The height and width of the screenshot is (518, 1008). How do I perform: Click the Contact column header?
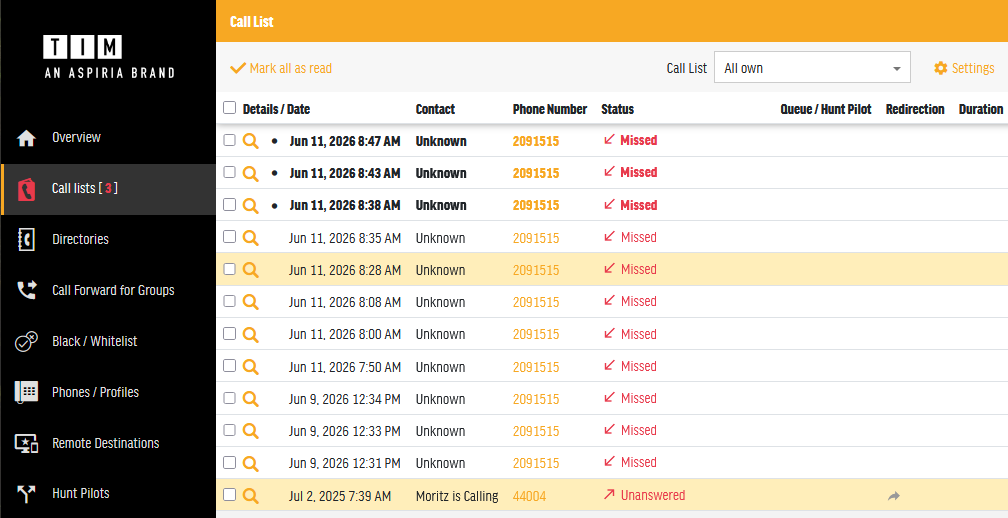435,109
